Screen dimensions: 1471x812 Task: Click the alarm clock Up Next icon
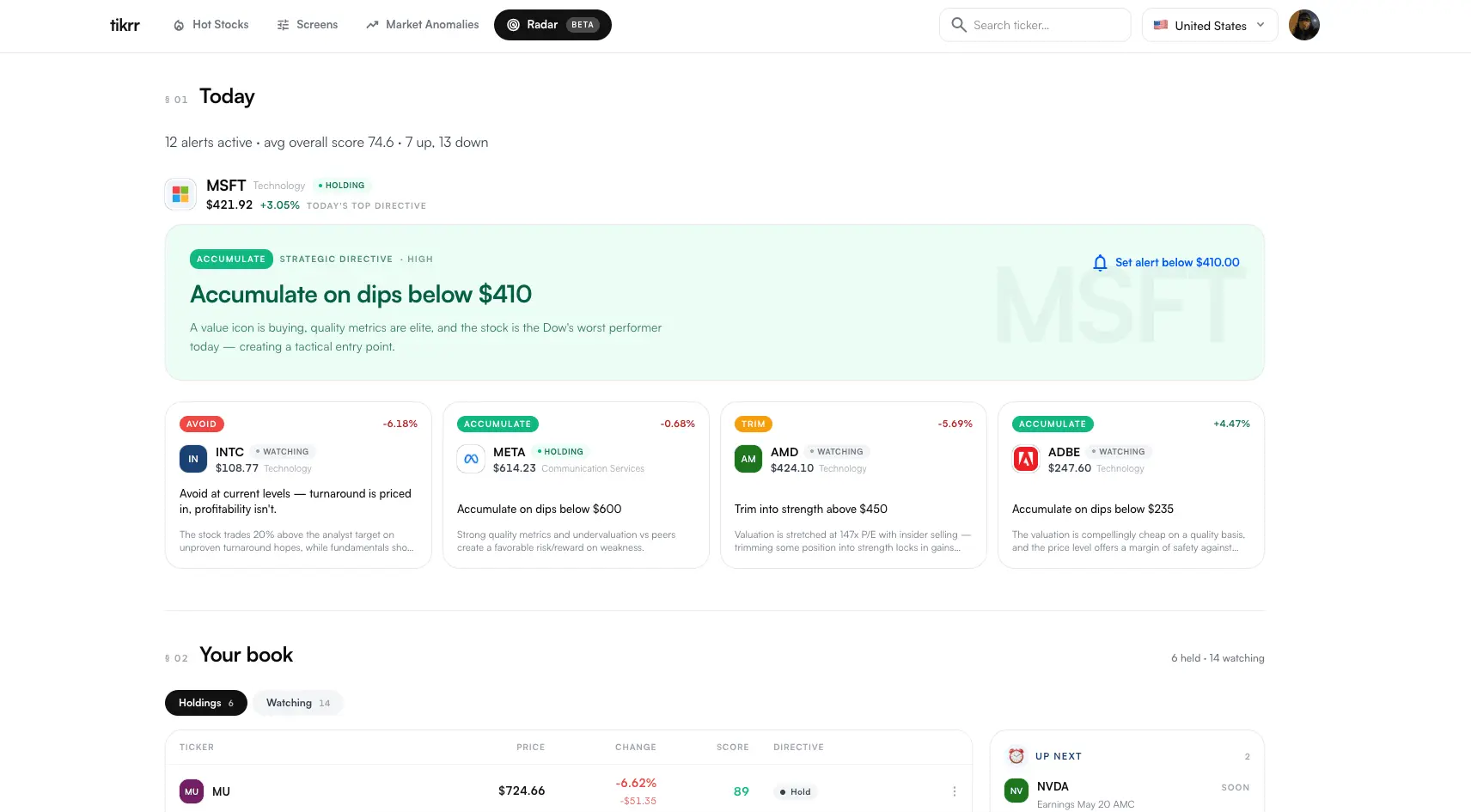(1016, 756)
